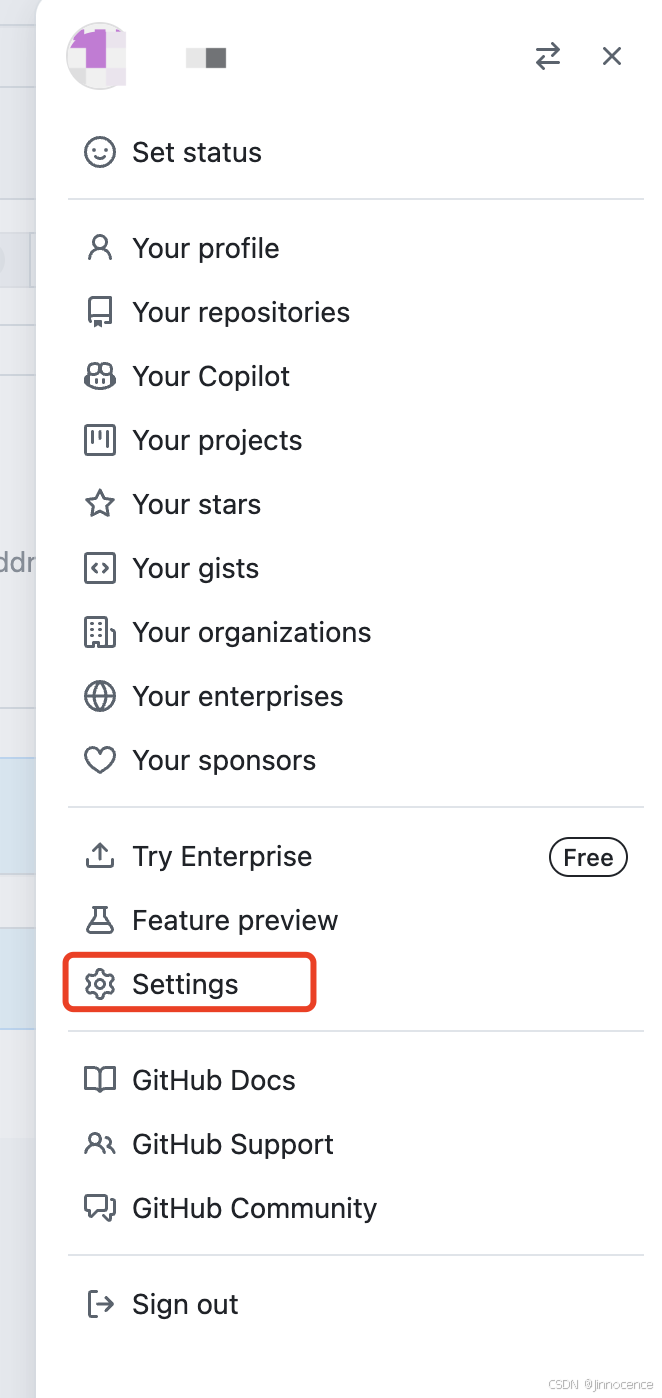Click the user avatar thumbnail
Screen dimensions: 662x1398
(98, 56)
